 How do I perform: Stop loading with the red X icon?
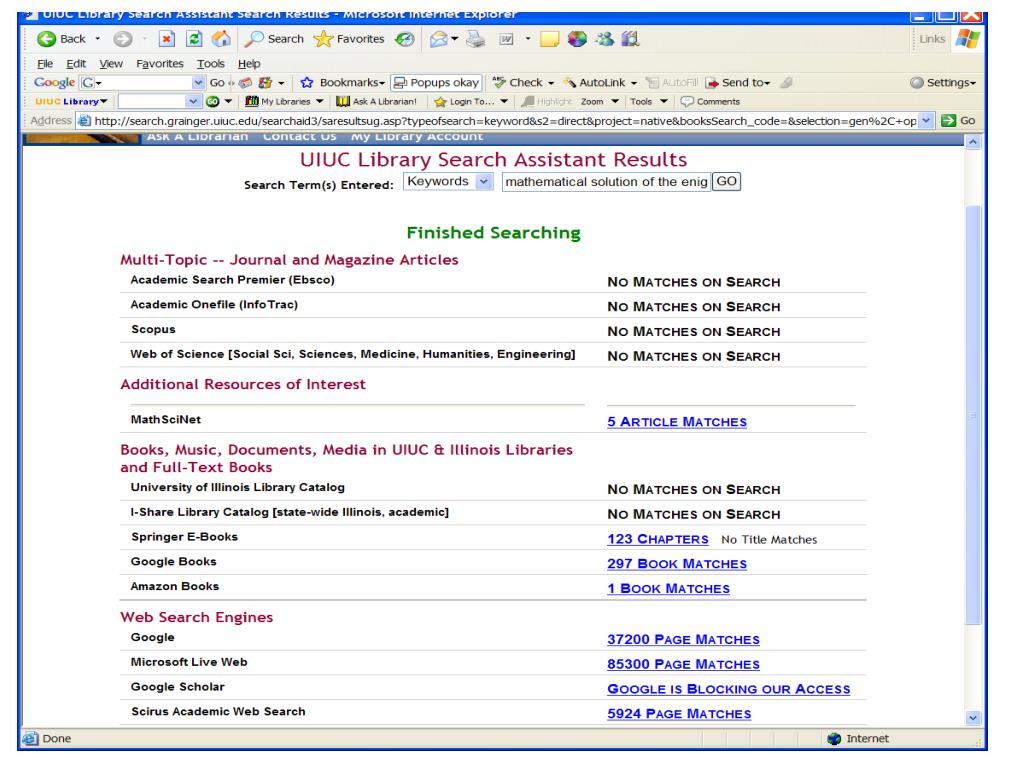(167, 39)
